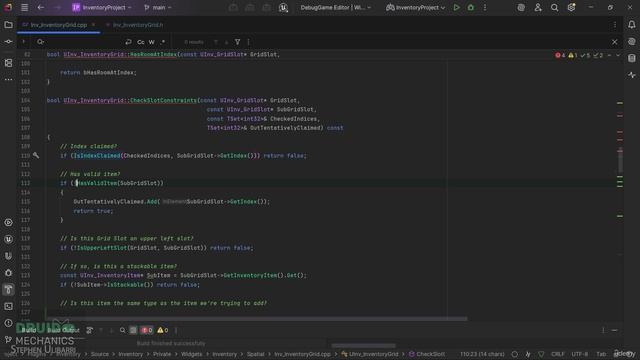Open the DebugGame Editor configuration dropdown
This screenshot has height=360, width=640.
point(336,7)
